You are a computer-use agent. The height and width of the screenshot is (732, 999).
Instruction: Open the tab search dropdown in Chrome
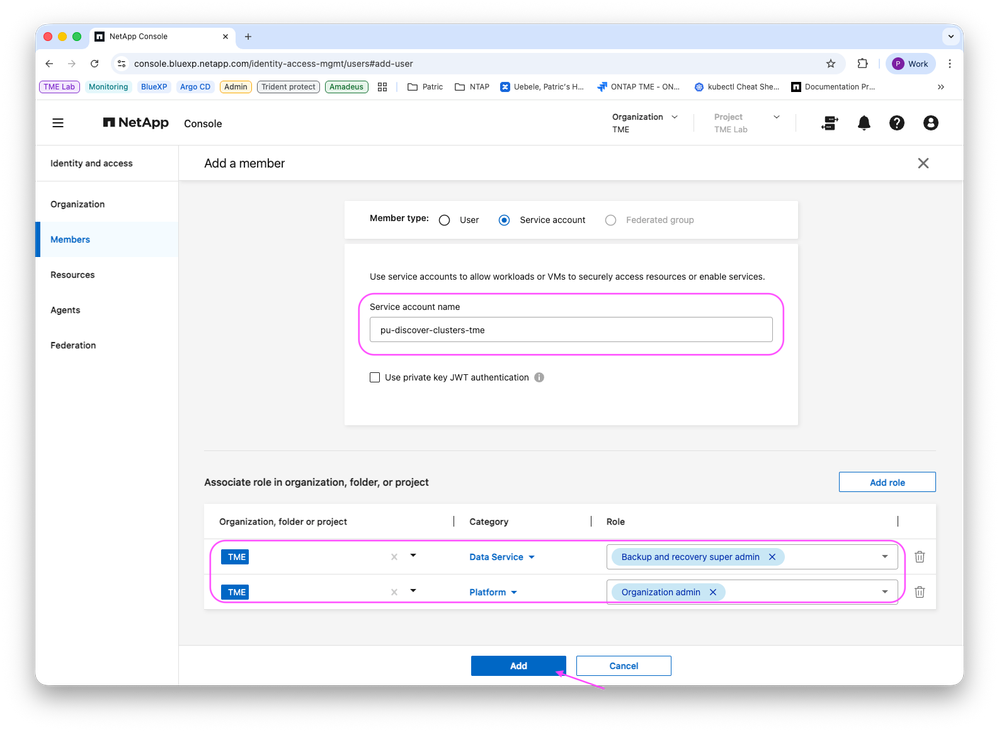point(951,36)
